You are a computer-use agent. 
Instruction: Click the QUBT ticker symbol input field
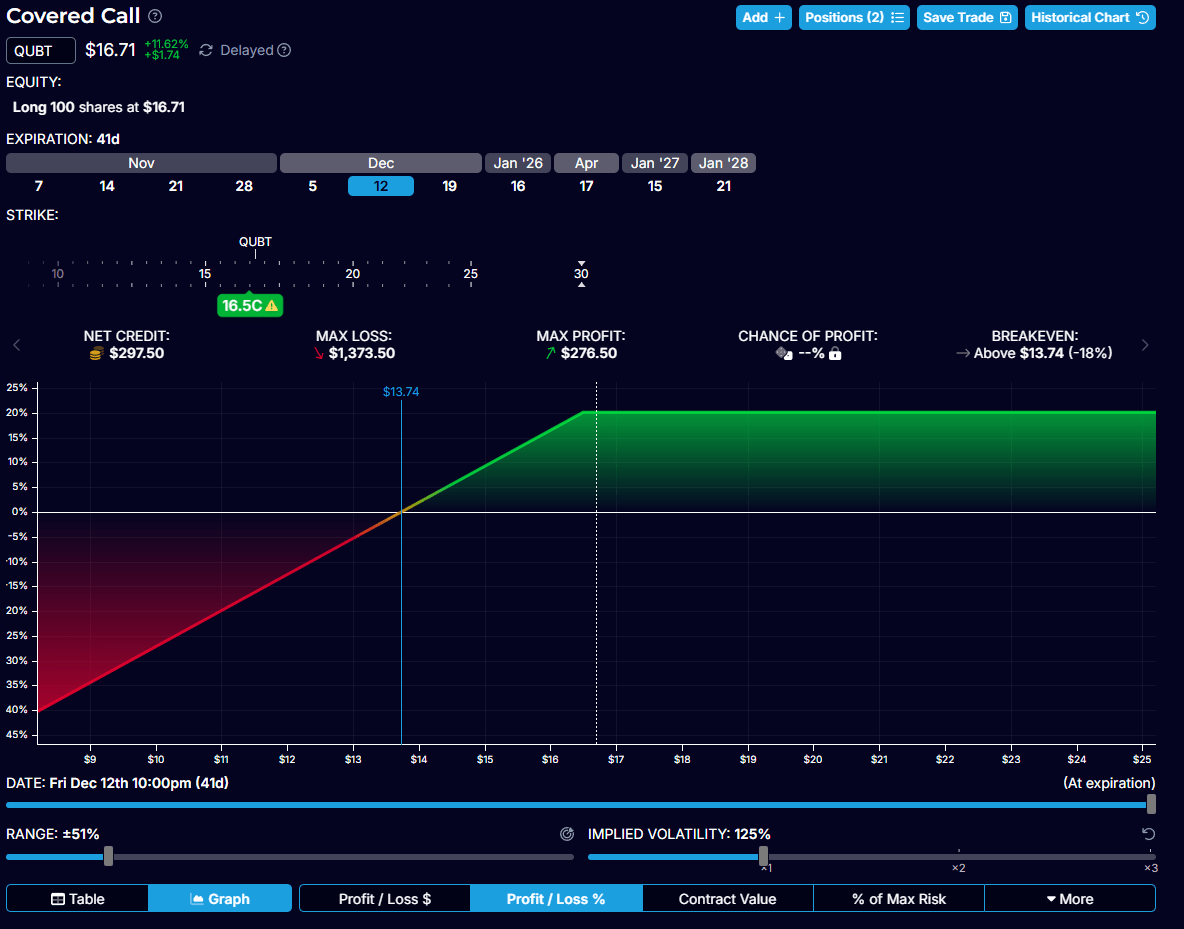(x=41, y=51)
